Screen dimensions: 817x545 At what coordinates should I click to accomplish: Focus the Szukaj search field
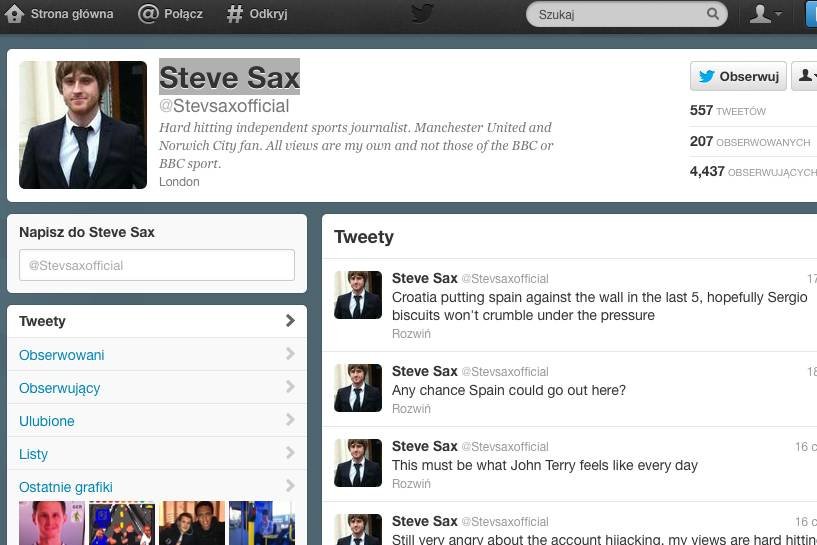[x=626, y=14]
